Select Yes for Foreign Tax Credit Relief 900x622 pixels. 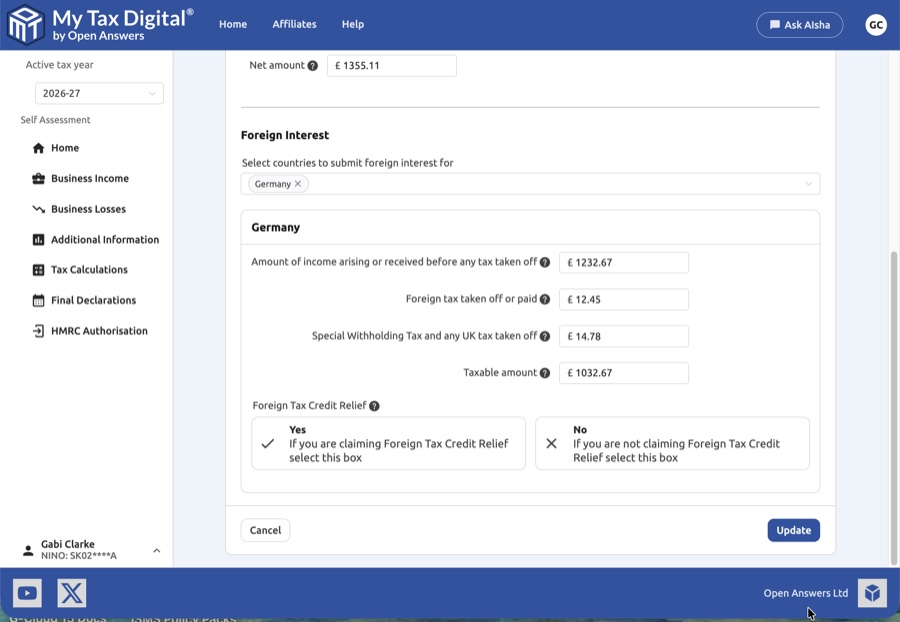[388, 443]
